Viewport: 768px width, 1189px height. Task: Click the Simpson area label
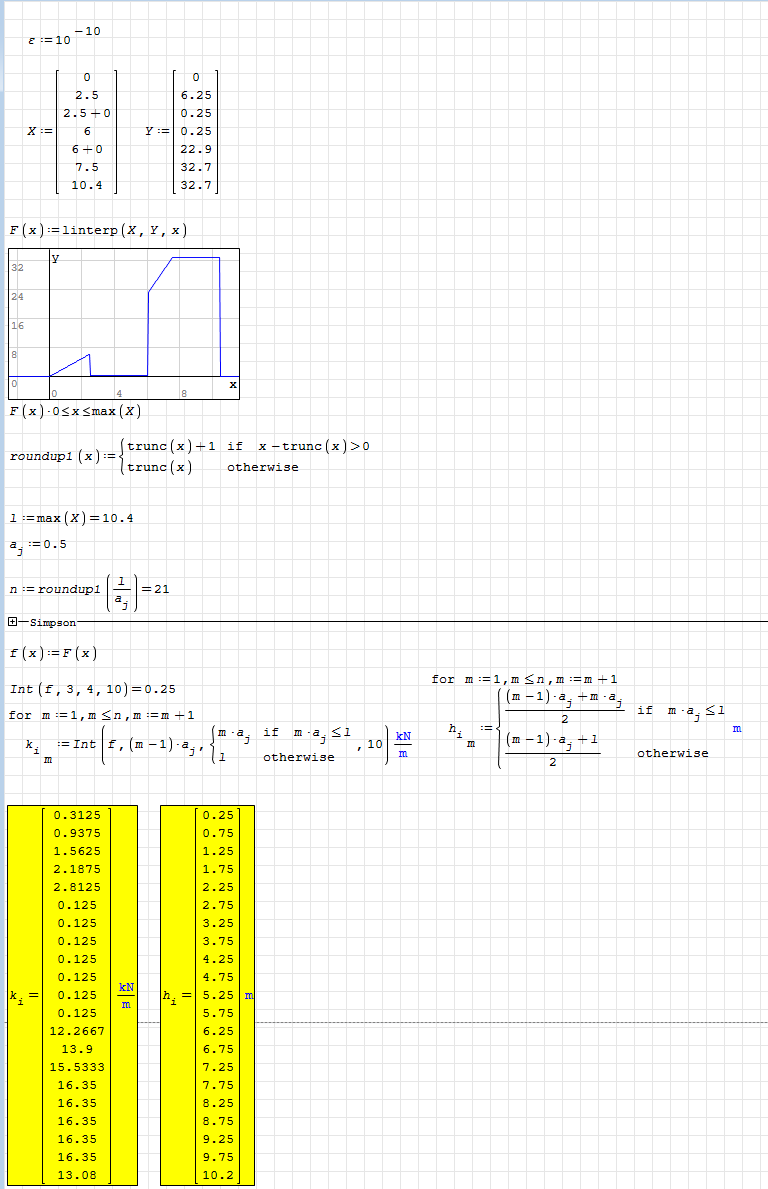point(52,622)
